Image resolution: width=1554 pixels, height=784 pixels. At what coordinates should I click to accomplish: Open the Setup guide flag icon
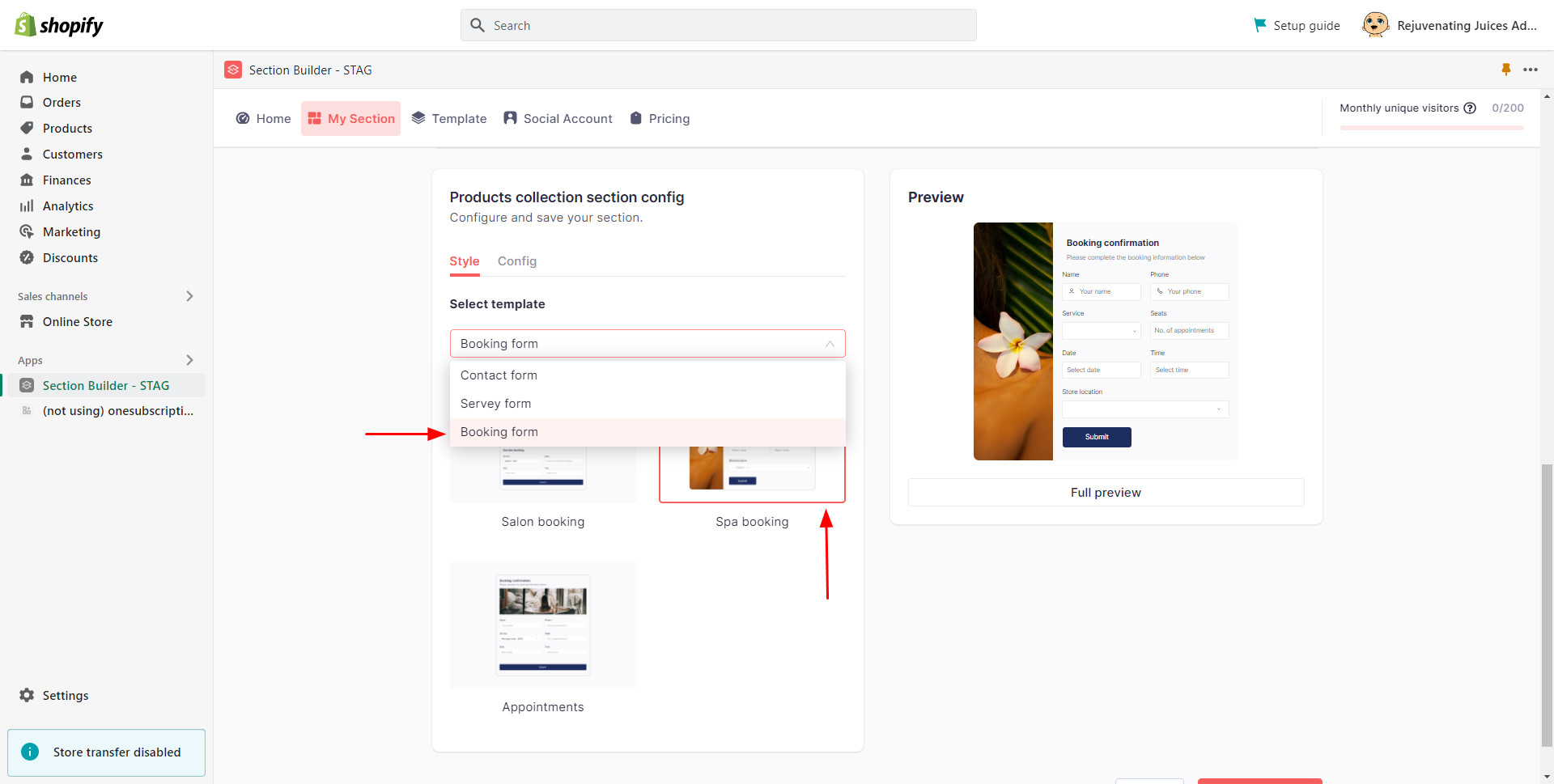[x=1260, y=25]
